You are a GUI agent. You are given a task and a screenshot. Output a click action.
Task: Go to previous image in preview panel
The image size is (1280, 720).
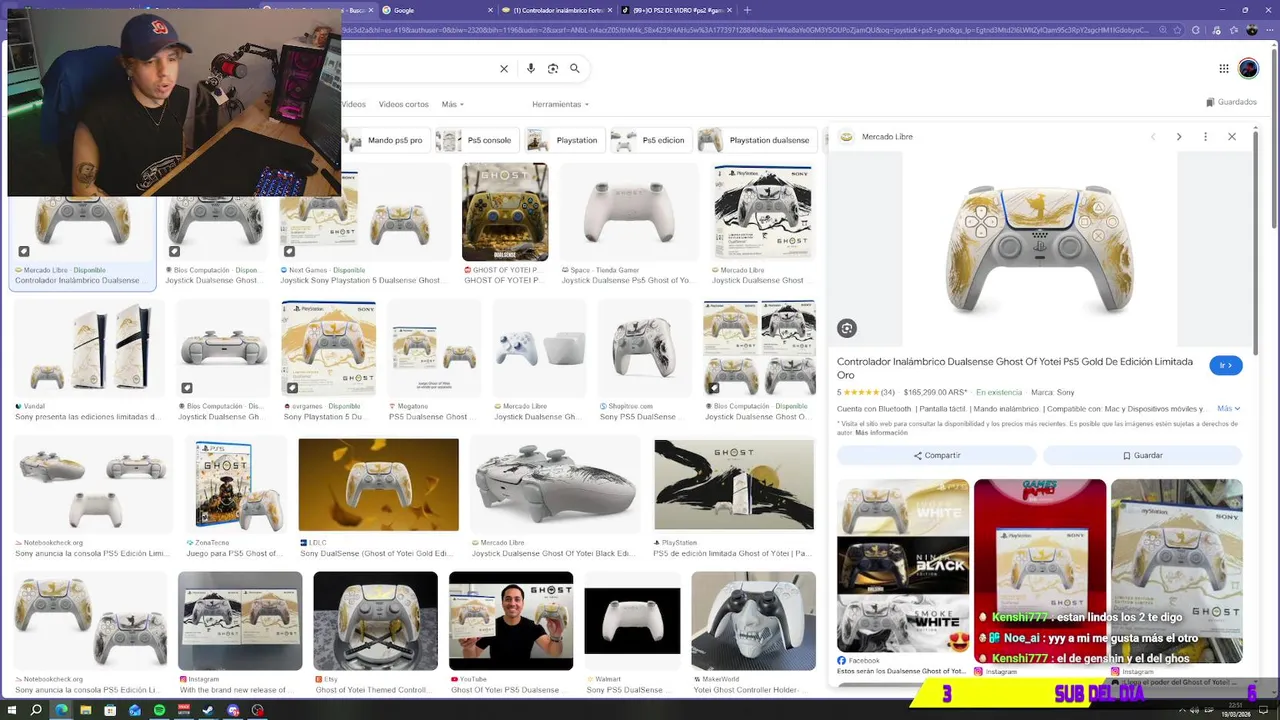coord(1152,137)
